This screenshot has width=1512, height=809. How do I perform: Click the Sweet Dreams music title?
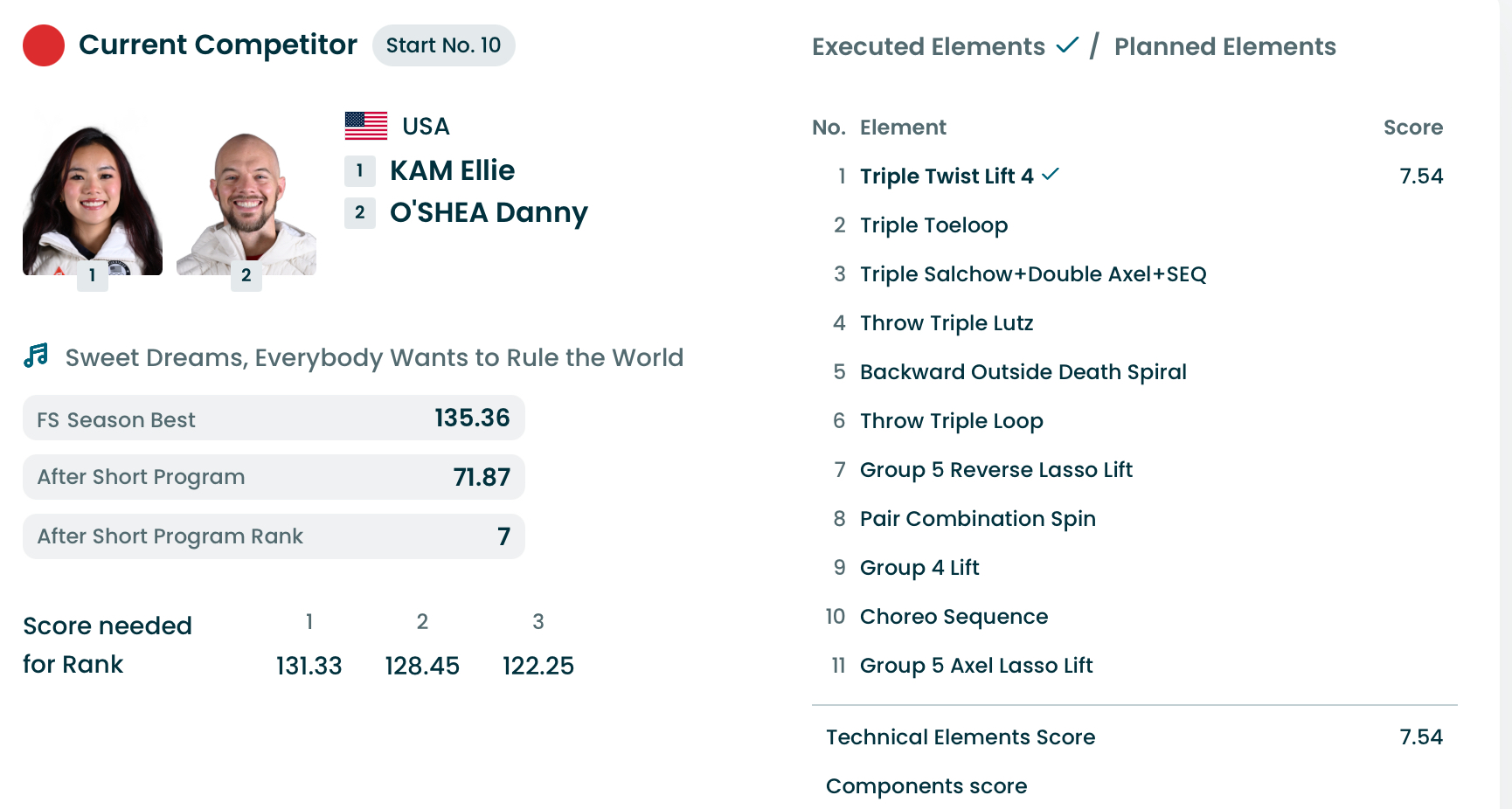374,357
